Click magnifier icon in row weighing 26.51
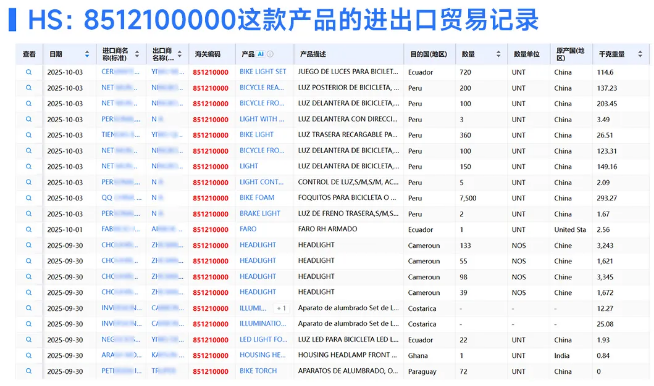654x386 pixels. [x=29, y=135]
